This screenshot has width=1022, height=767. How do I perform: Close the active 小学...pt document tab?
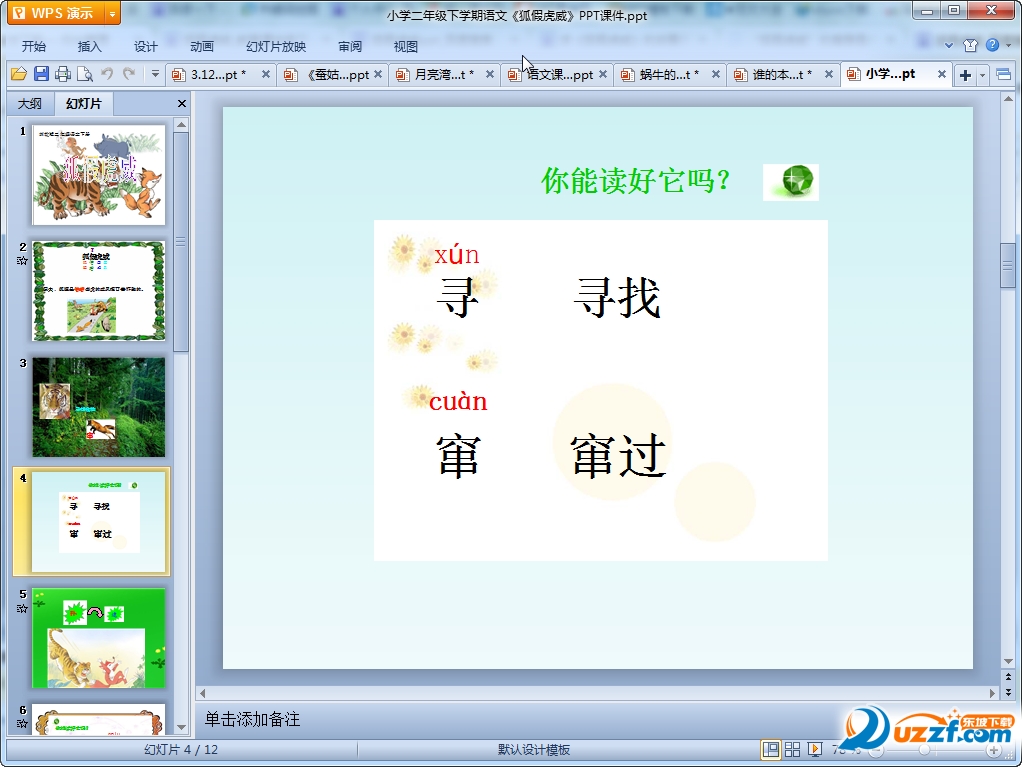942,74
